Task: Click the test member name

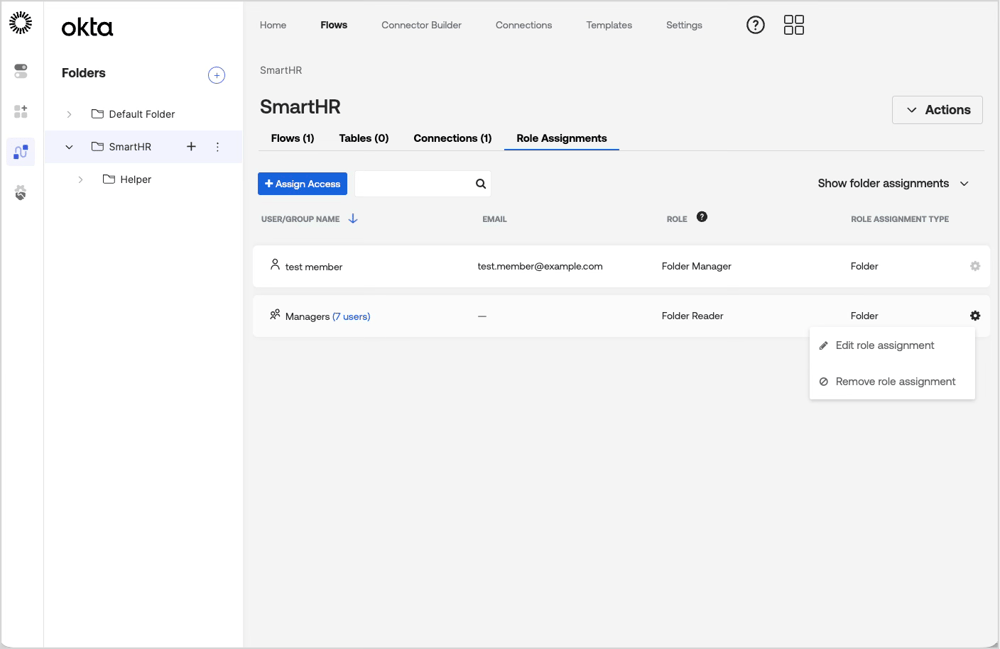Action: click(314, 267)
